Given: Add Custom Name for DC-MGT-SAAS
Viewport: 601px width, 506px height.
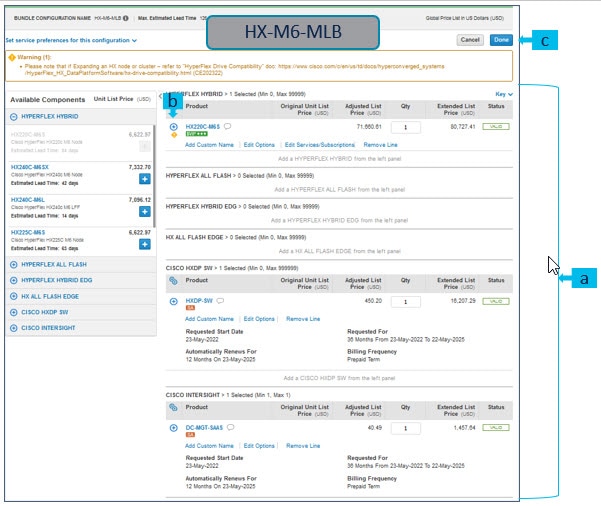Looking at the screenshot, I should click(209, 446).
